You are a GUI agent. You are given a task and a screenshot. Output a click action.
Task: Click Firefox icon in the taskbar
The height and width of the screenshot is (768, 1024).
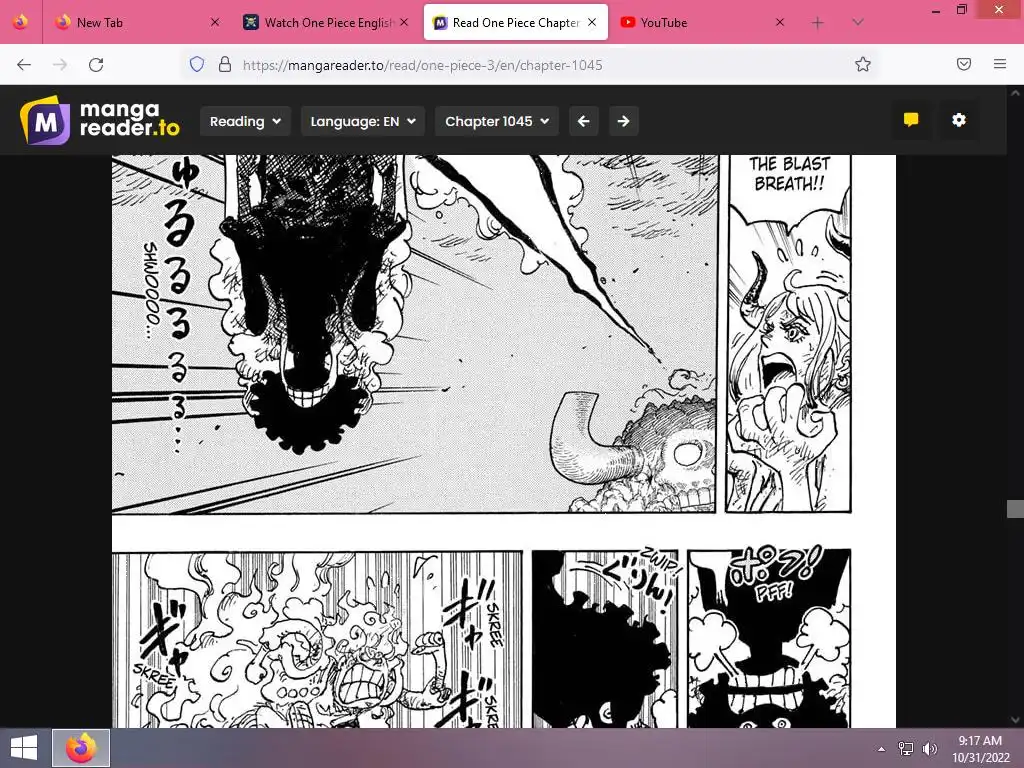[x=81, y=748]
